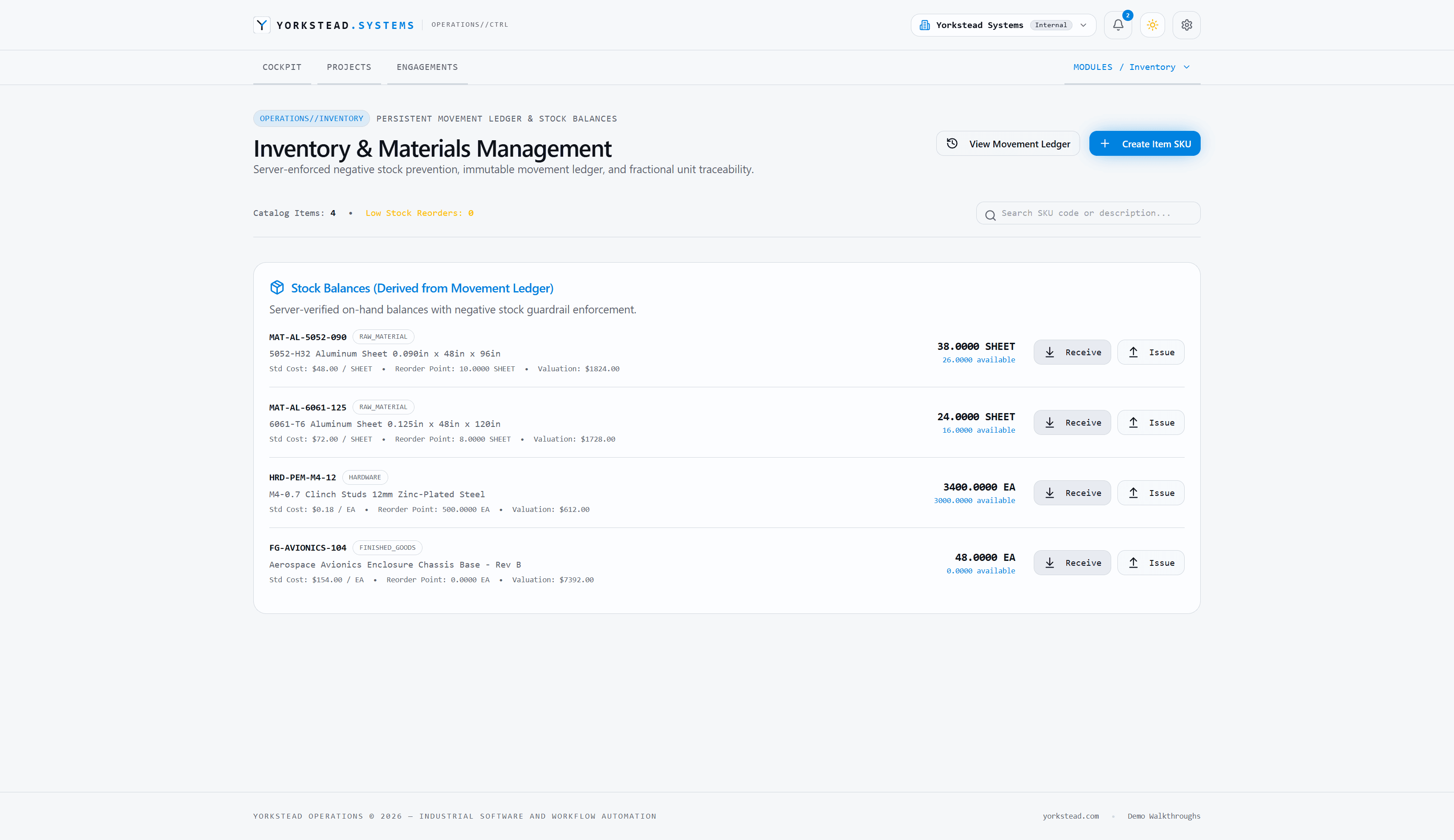This screenshot has height=840, width=1454.
Task: Click the plus icon on Create Item SKU
Action: 1105,144
